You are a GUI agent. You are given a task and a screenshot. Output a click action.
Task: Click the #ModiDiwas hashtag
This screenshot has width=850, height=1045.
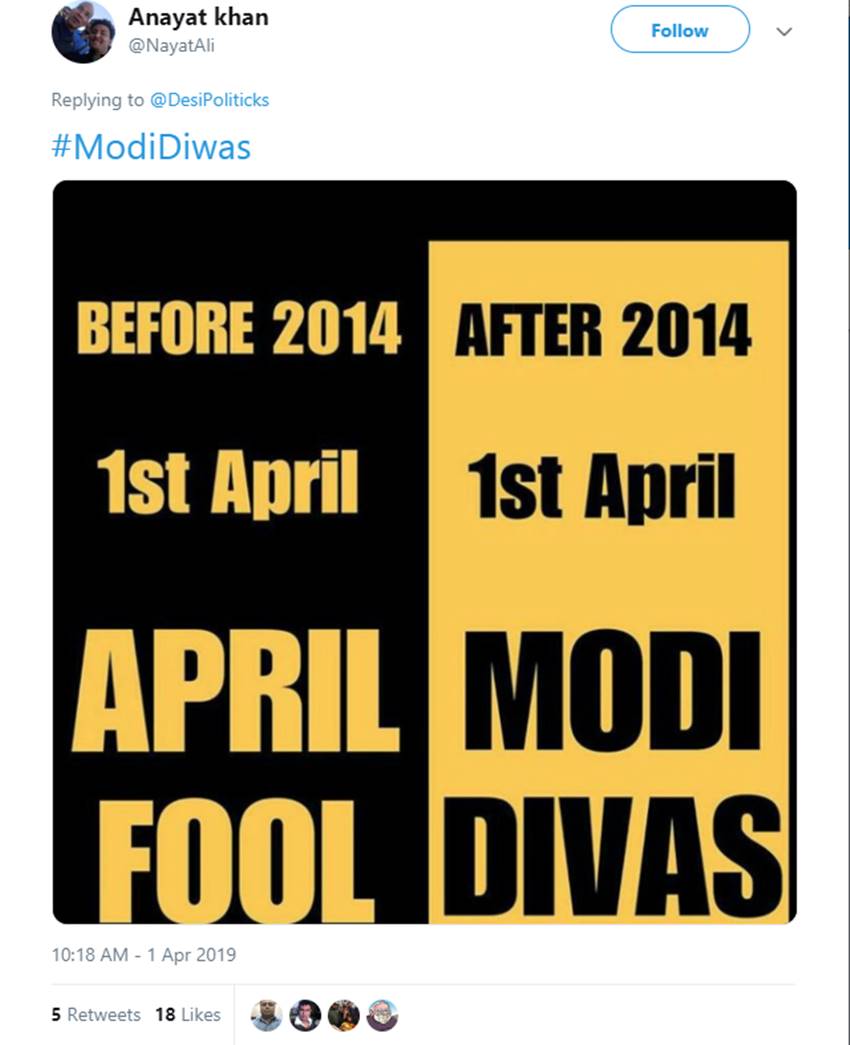coord(151,148)
